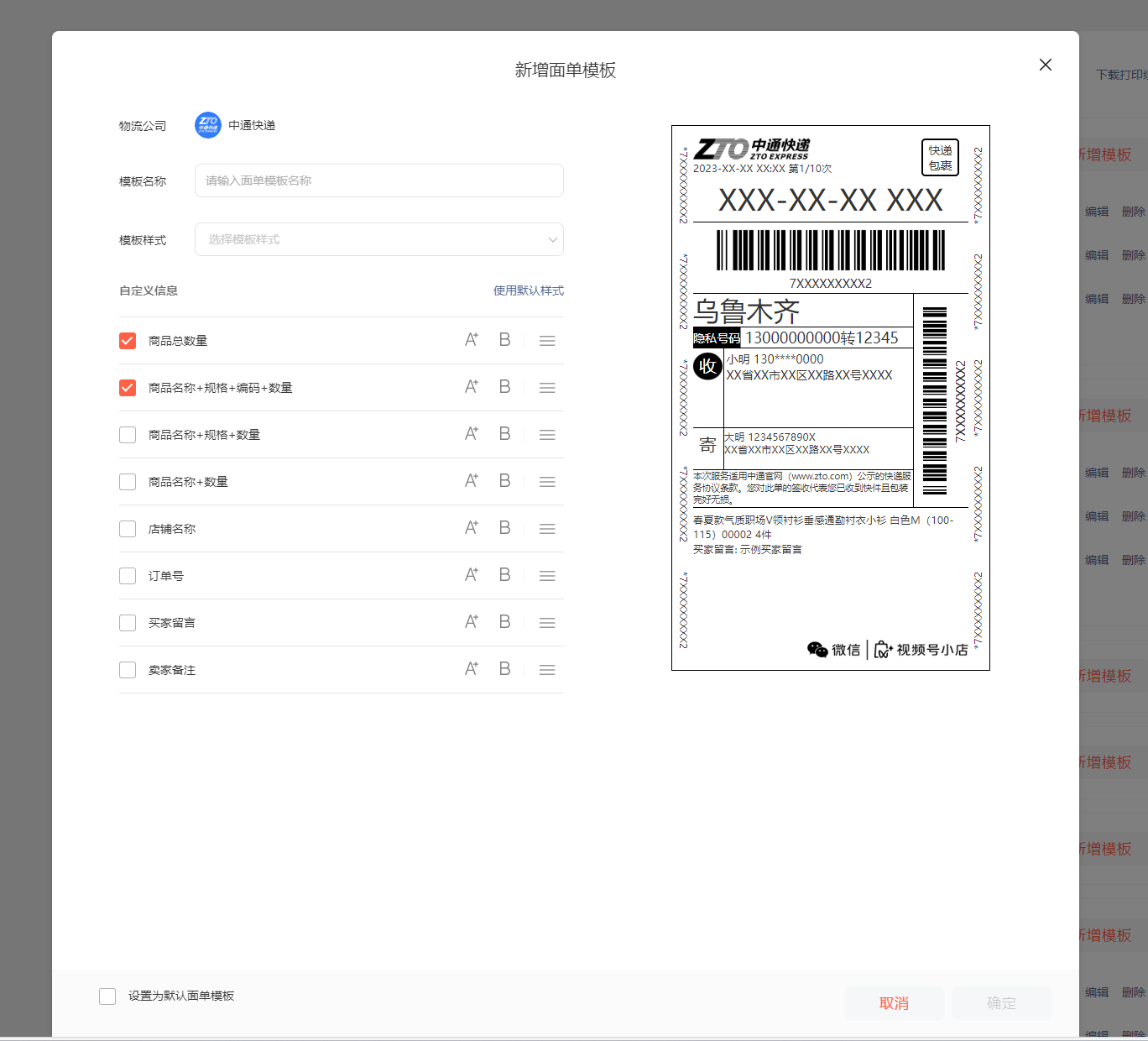
Task: Toggle bold for 商品名称+规格+数量 row
Action: click(x=504, y=434)
